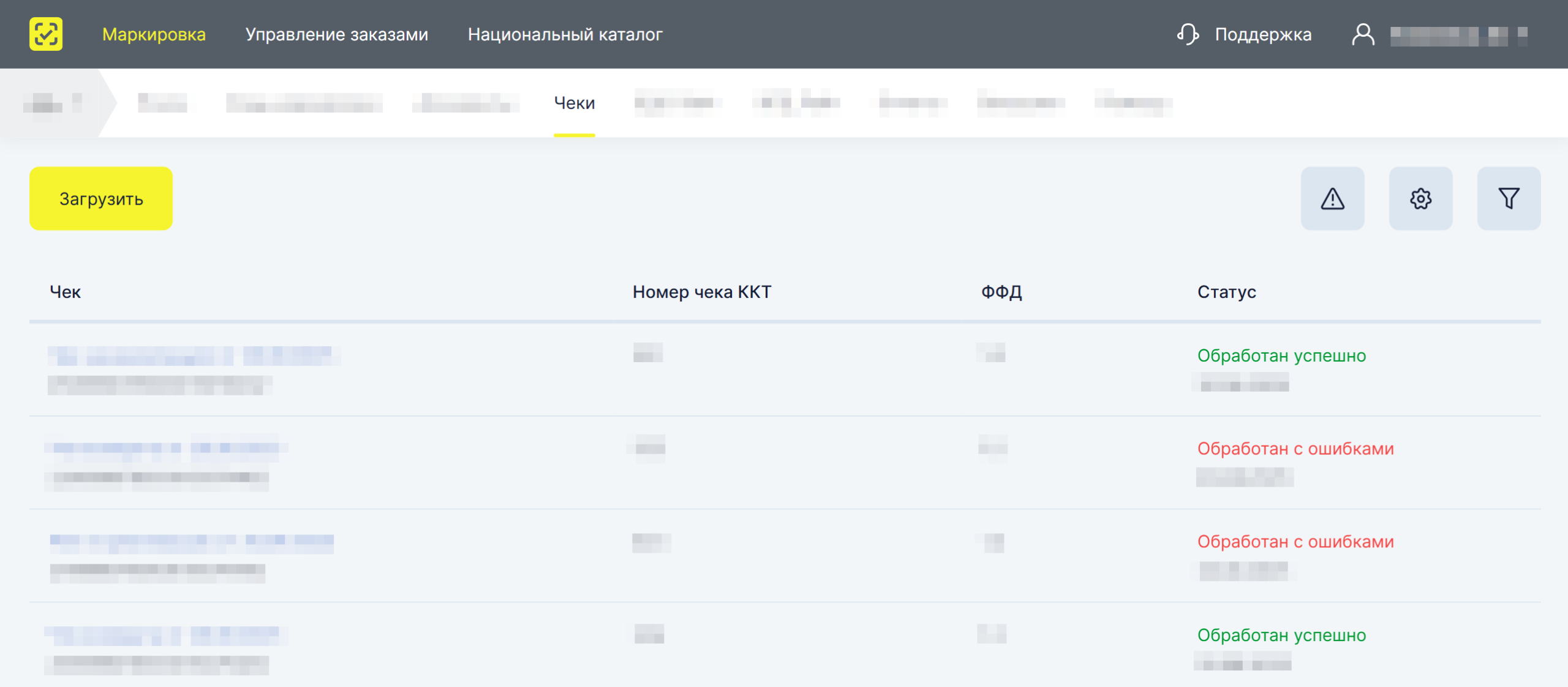This screenshot has height=687, width=1568.
Task: Click the yellow checkmark logo icon
Action: coord(46,34)
